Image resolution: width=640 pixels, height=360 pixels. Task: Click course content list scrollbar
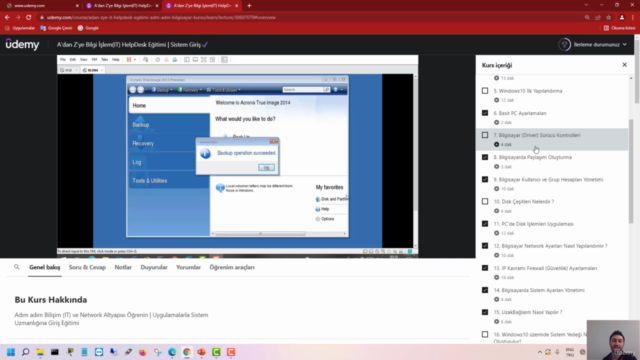(x=631, y=171)
